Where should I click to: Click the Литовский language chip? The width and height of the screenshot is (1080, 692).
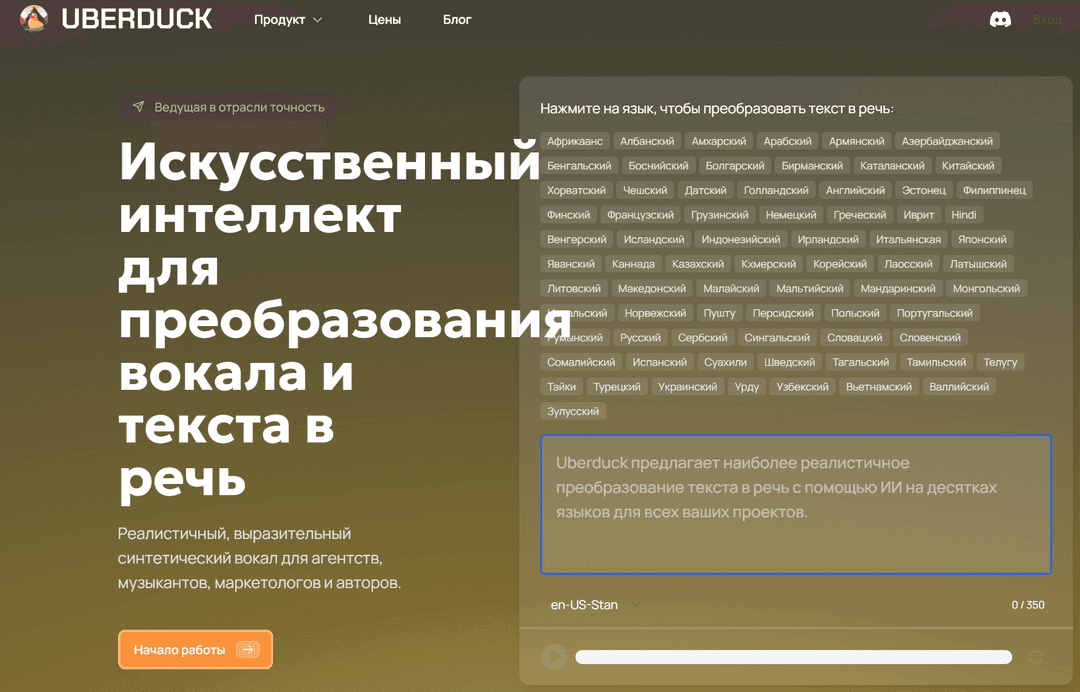[x=574, y=289]
